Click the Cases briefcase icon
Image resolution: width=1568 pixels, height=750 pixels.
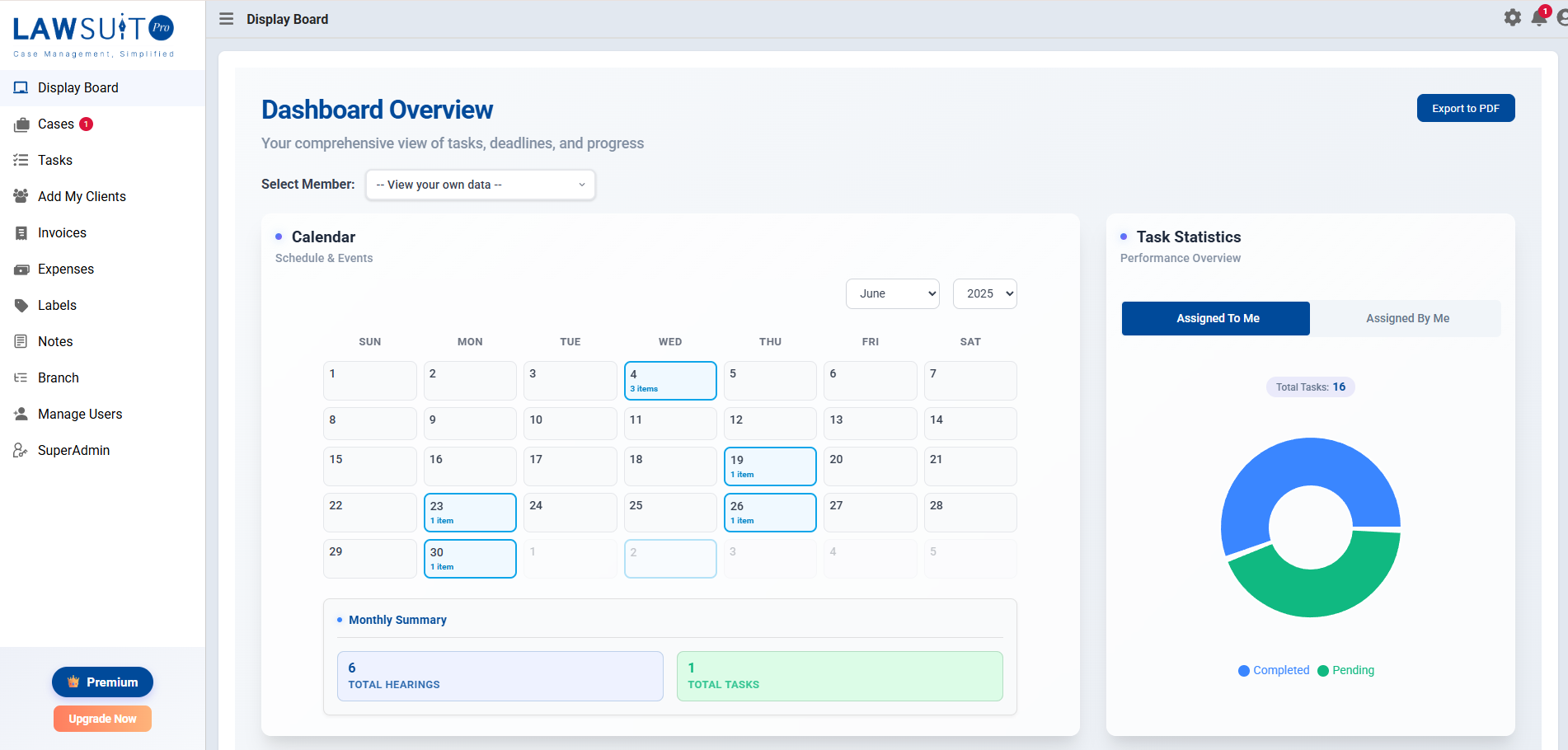[x=21, y=124]
